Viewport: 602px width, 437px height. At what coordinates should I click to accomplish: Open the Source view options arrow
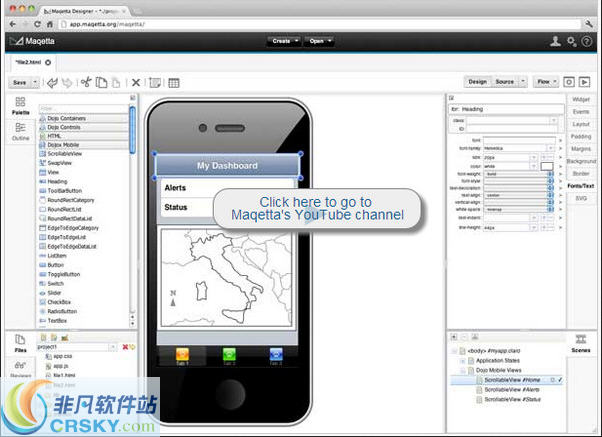pos(523,82)
